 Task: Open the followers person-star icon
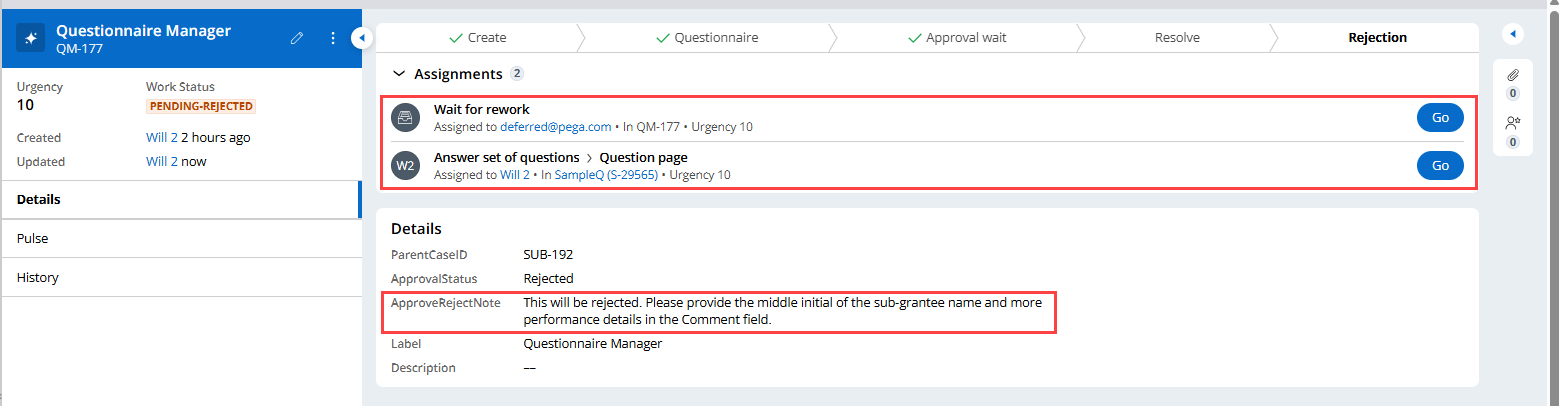click(x=1513, y=124)
